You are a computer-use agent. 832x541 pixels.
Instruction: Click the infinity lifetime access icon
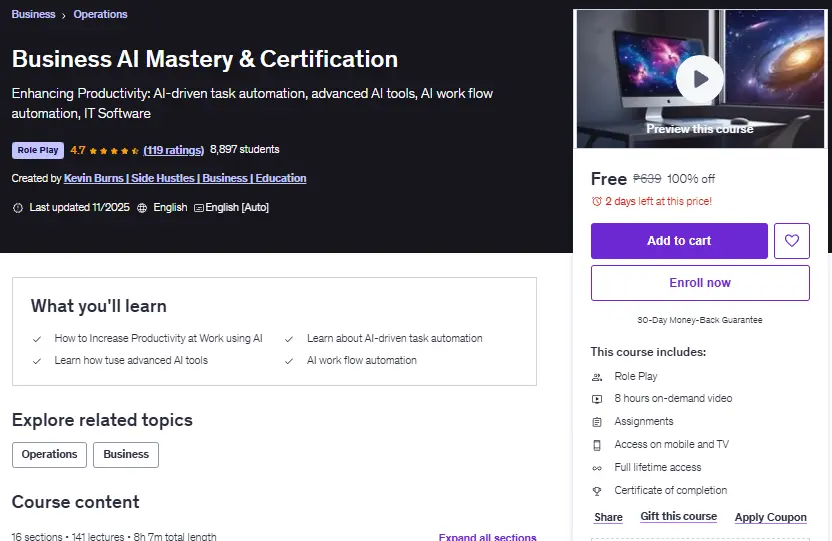597,468
